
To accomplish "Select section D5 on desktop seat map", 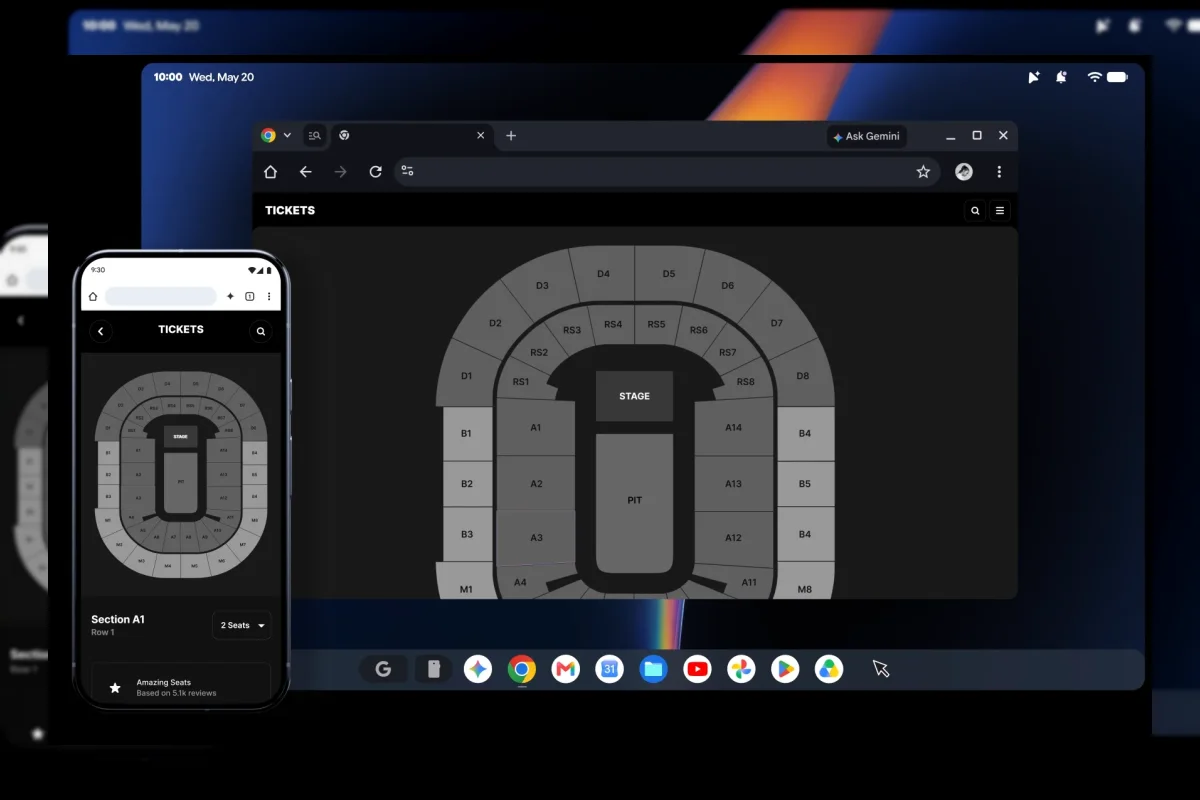I will pos(669,274).
